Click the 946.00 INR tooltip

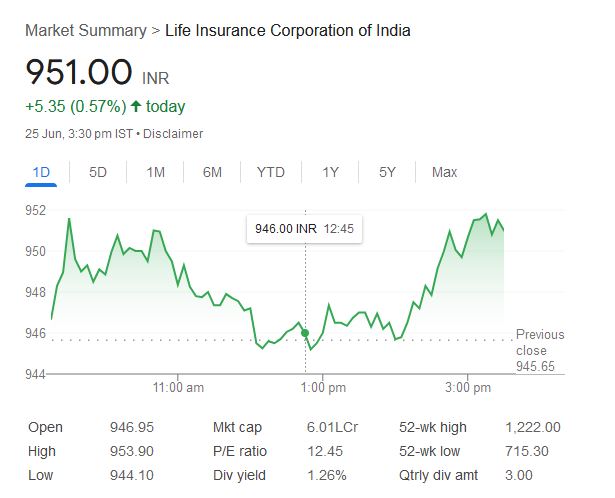(305, 229)
